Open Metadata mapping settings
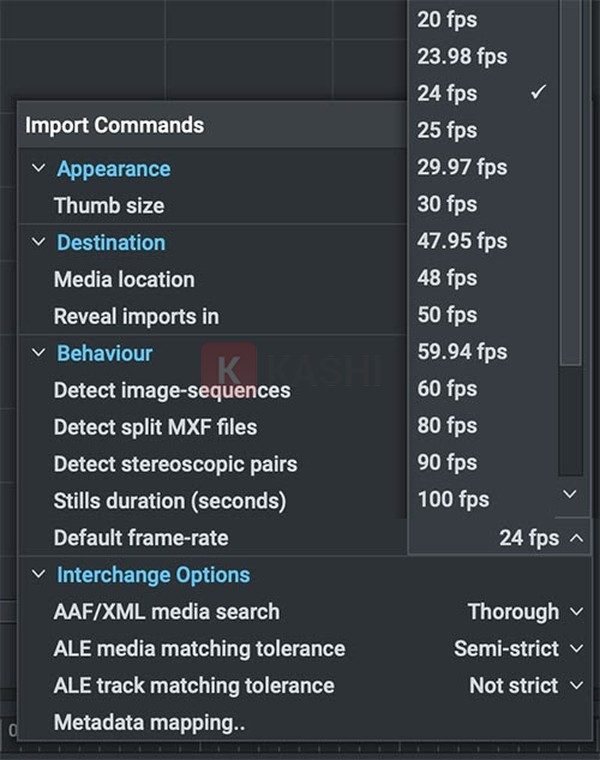 (x=150, y=723)
